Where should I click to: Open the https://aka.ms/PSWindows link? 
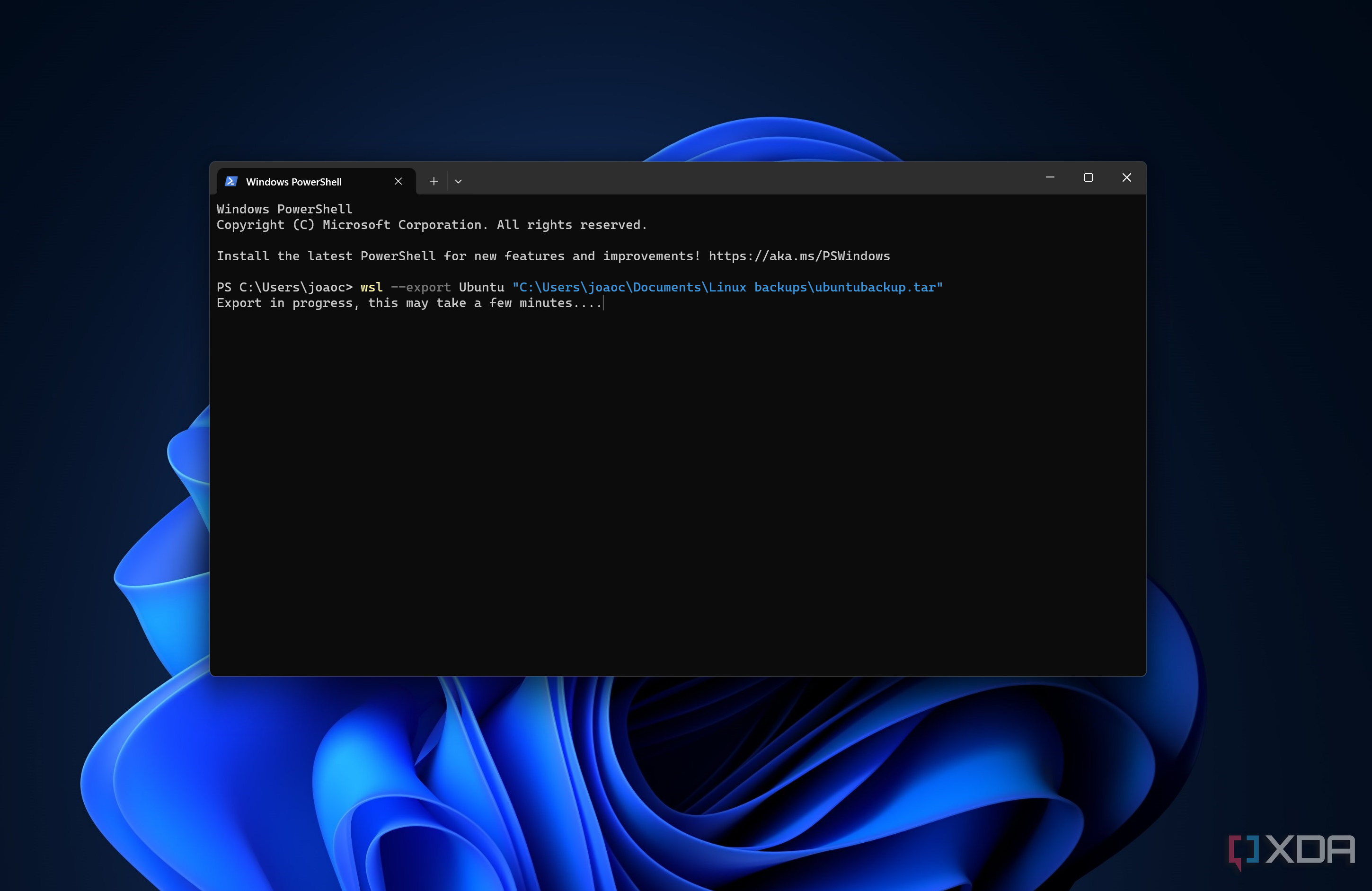pyautogui.click(x=799, y=256)
